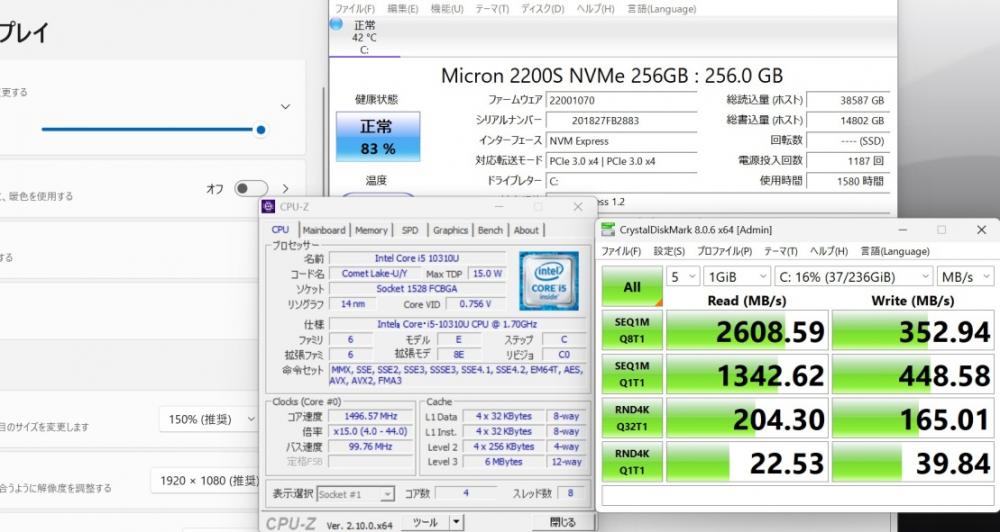Select the blue drive status orb for C:
The width and height of the screenshot is (1000, 532).
337,24
